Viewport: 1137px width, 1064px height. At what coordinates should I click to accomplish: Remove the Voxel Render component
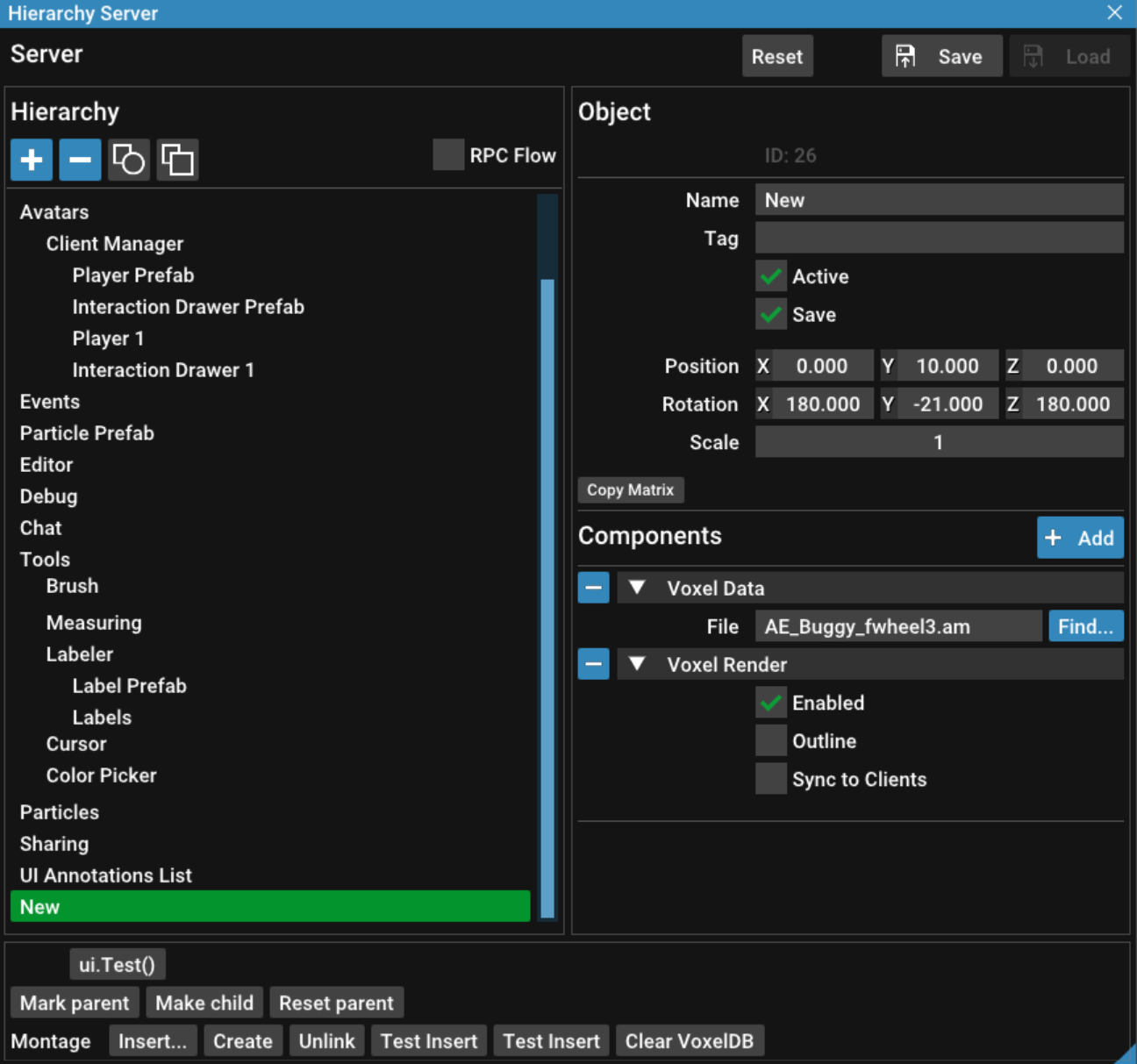594,664
